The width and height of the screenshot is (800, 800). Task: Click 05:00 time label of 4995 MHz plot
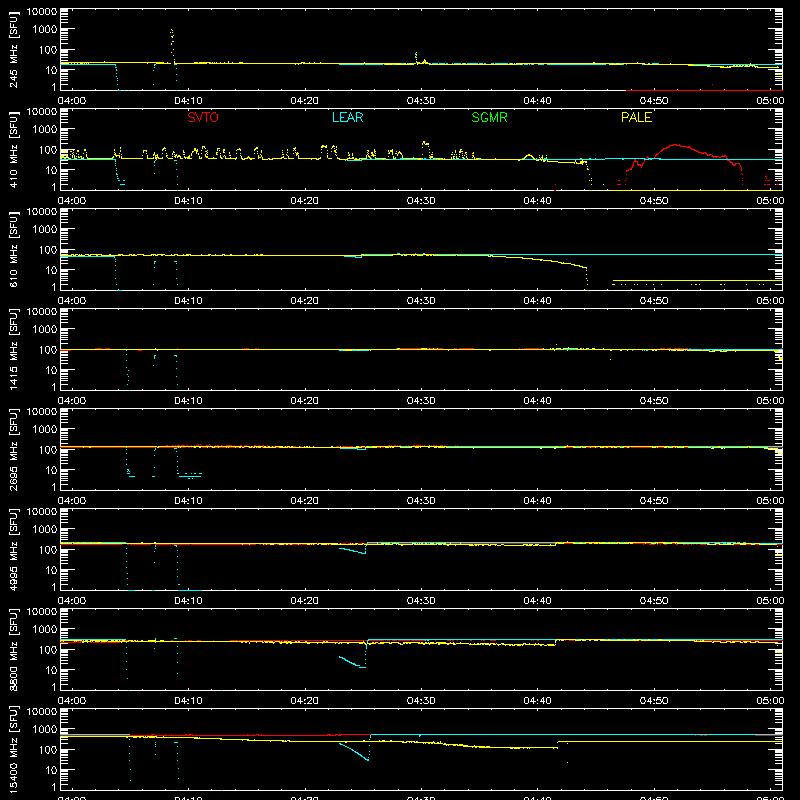770,601
